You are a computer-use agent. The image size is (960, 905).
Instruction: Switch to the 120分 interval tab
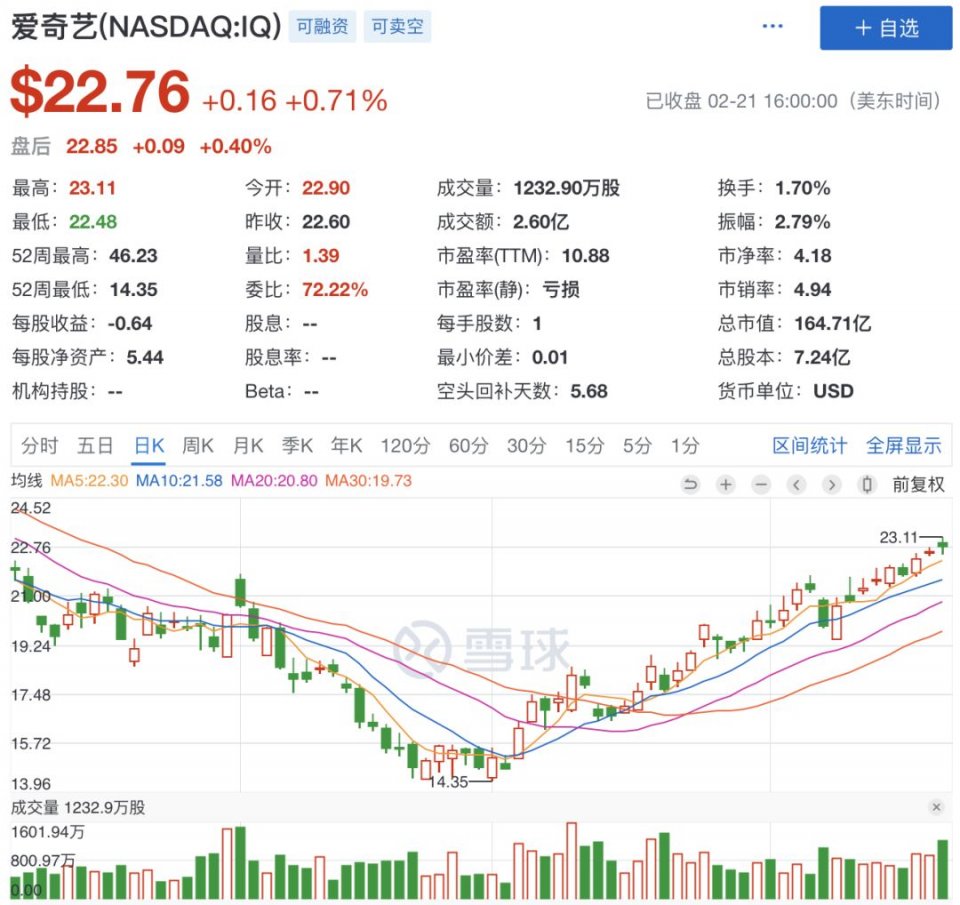(405, 446)
